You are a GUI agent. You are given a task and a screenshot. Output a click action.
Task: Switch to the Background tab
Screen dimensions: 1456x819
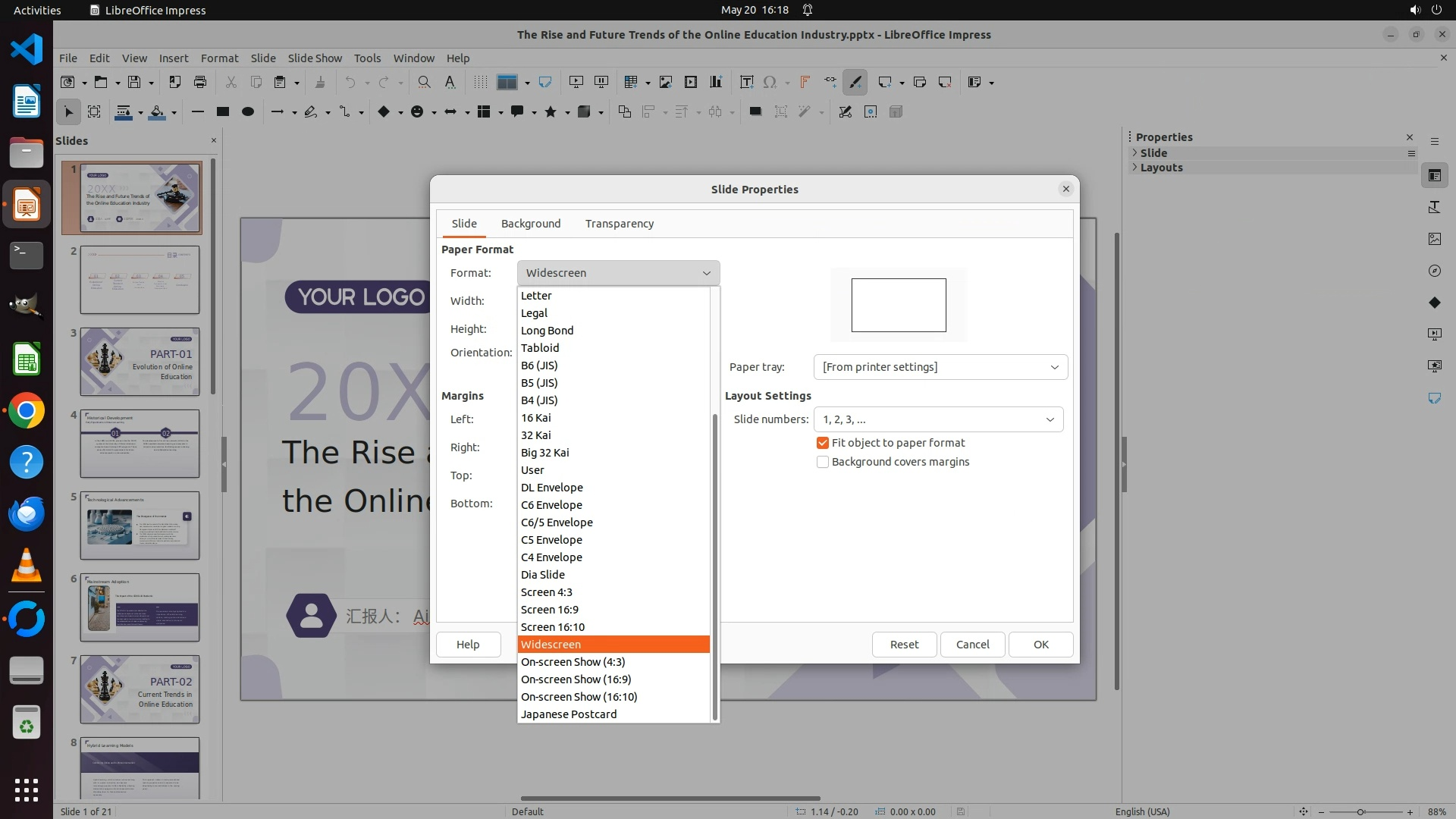click(x=530, y=224)
